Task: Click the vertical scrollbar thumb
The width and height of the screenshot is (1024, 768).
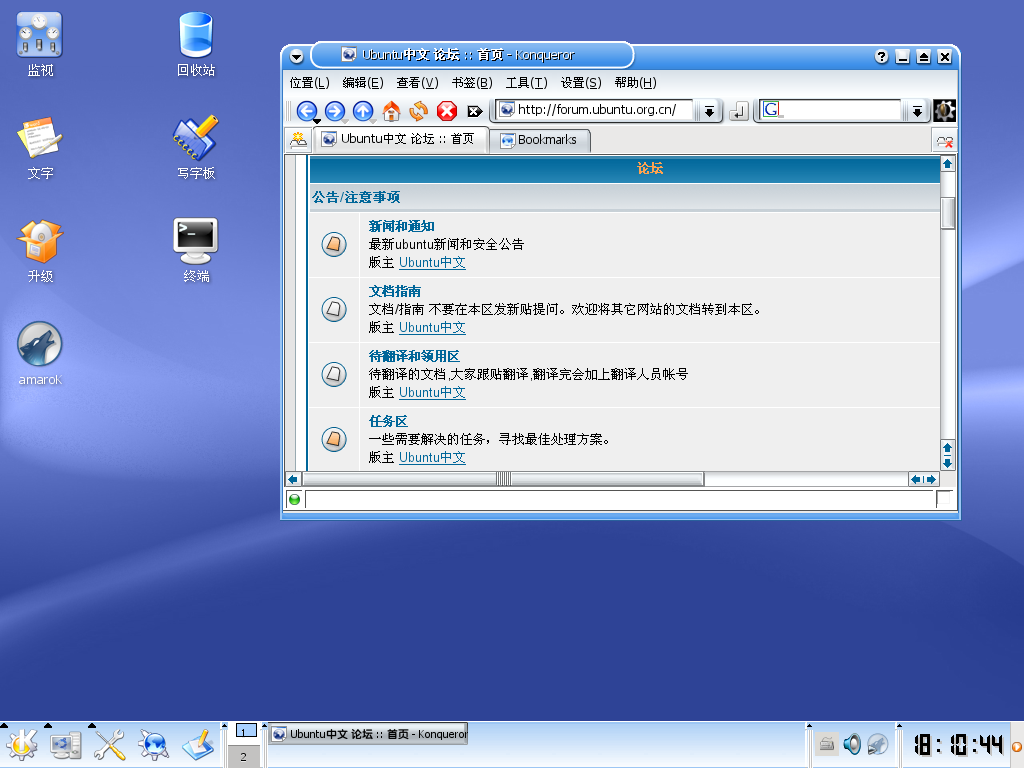Action: click(x=948, y=212)
